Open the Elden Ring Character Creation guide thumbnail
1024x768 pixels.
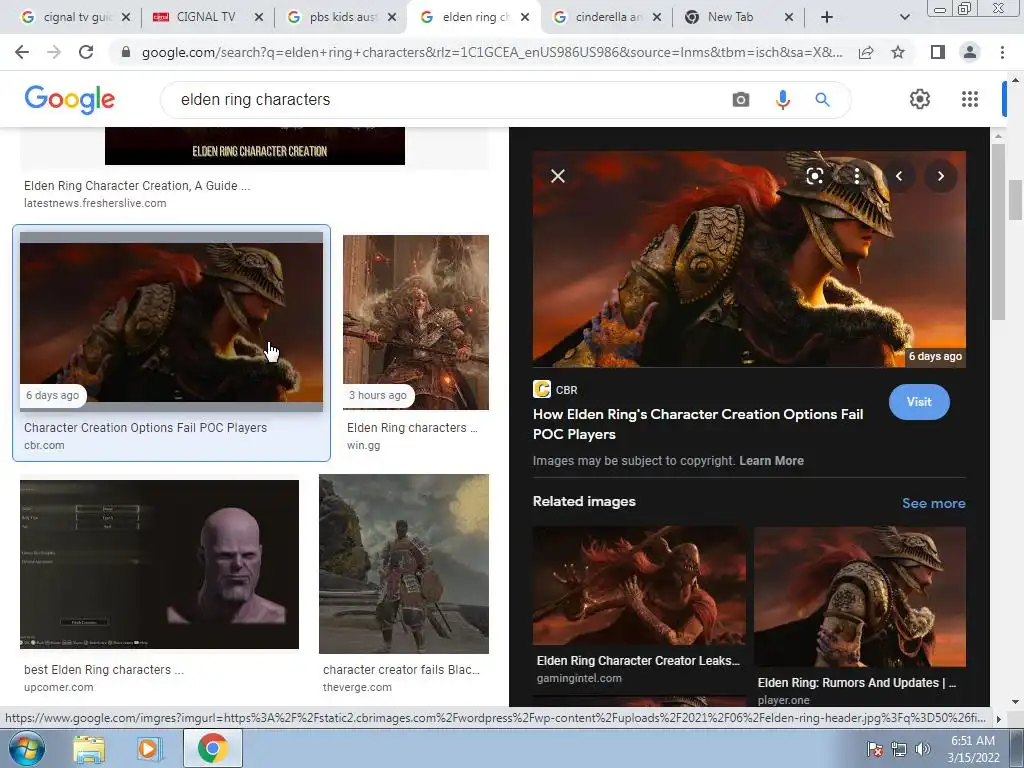point(255,146)
